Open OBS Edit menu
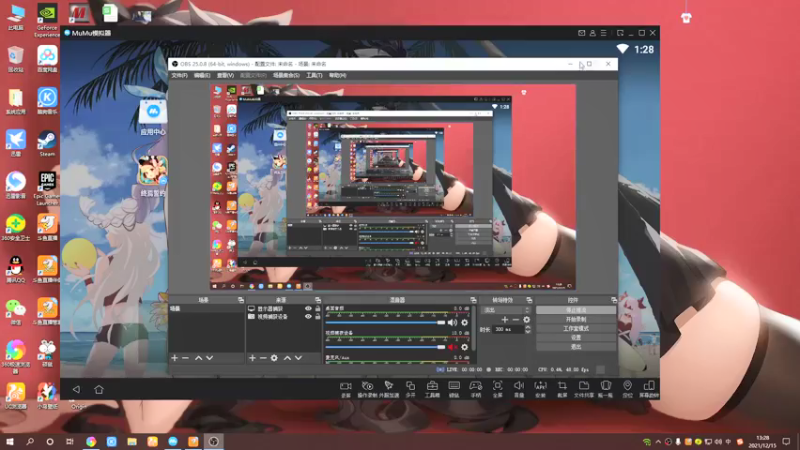Image resolution: width=800 pixels, height=450 pixels. point(202,76)
